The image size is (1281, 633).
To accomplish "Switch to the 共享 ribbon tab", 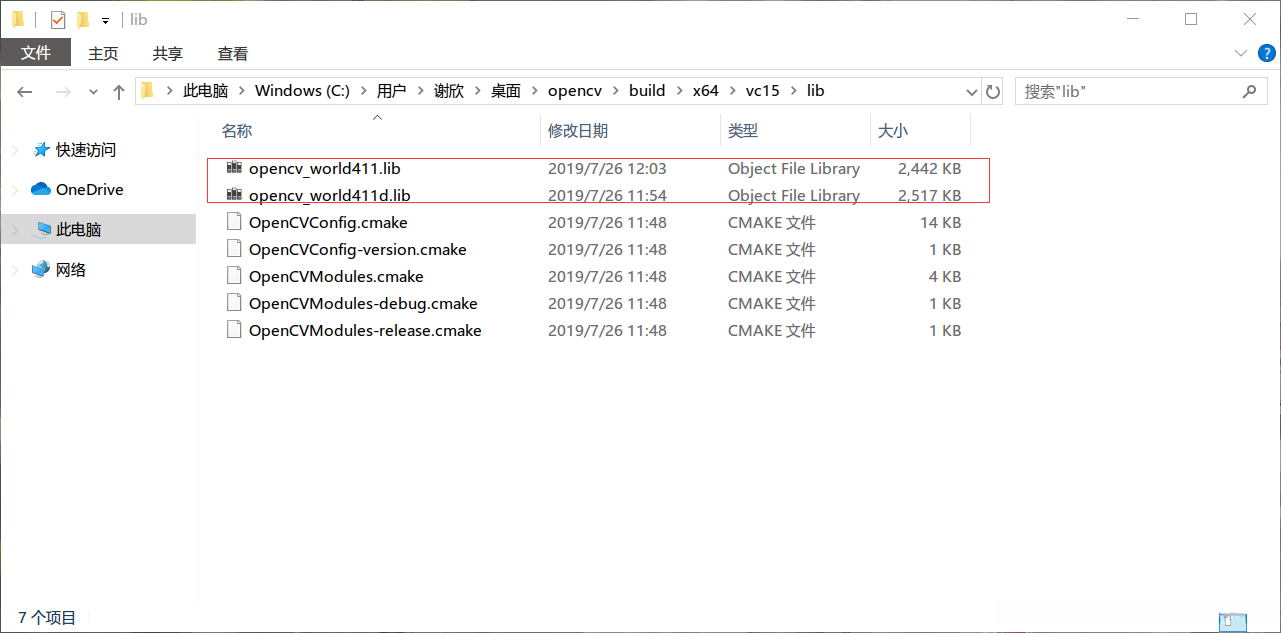I will (x=168, y=53).
